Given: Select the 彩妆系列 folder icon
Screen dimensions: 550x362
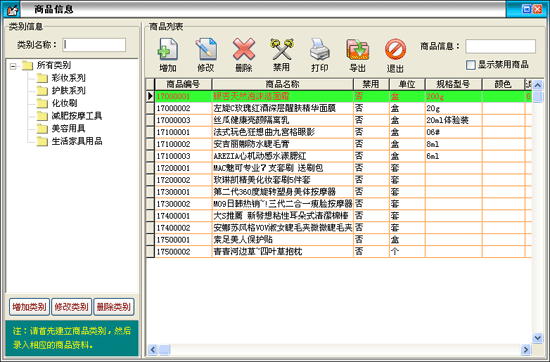Looking at the screenshot, I should [42, 78].
